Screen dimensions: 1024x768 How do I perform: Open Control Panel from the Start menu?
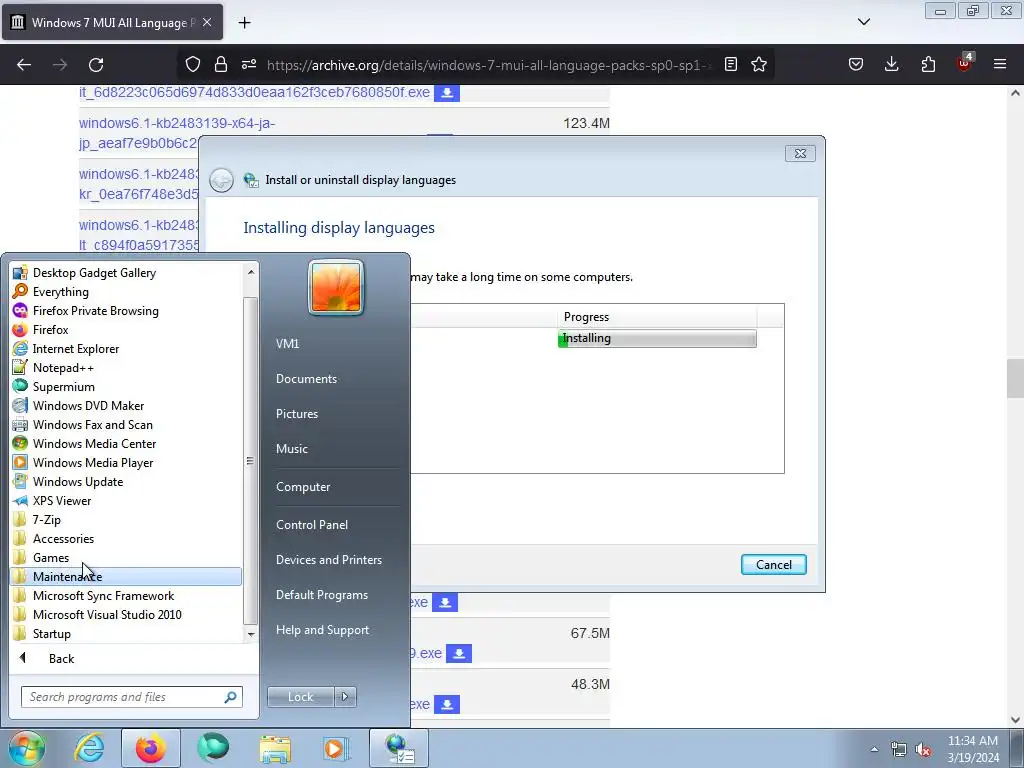(x=312, y=524)
